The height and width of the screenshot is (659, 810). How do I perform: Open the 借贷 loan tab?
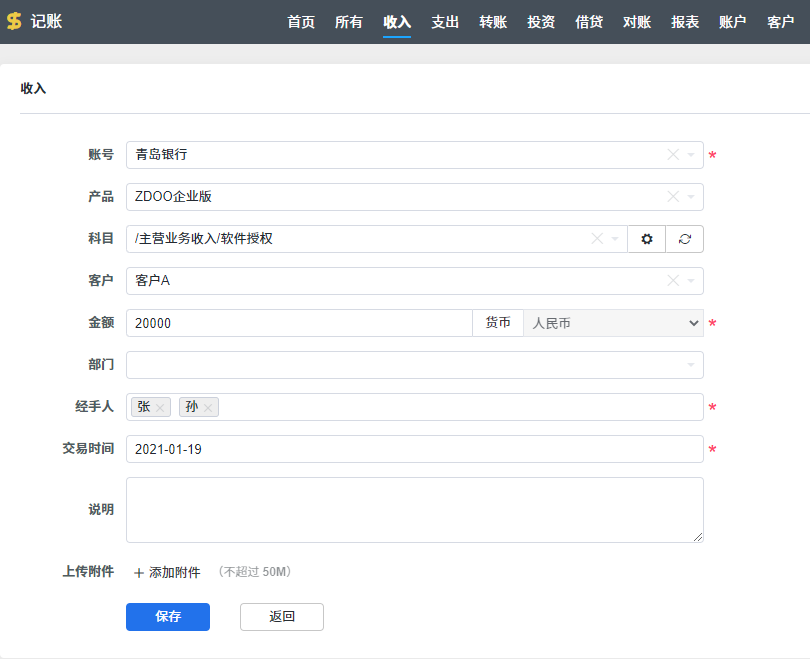click(x=589, y=22)
